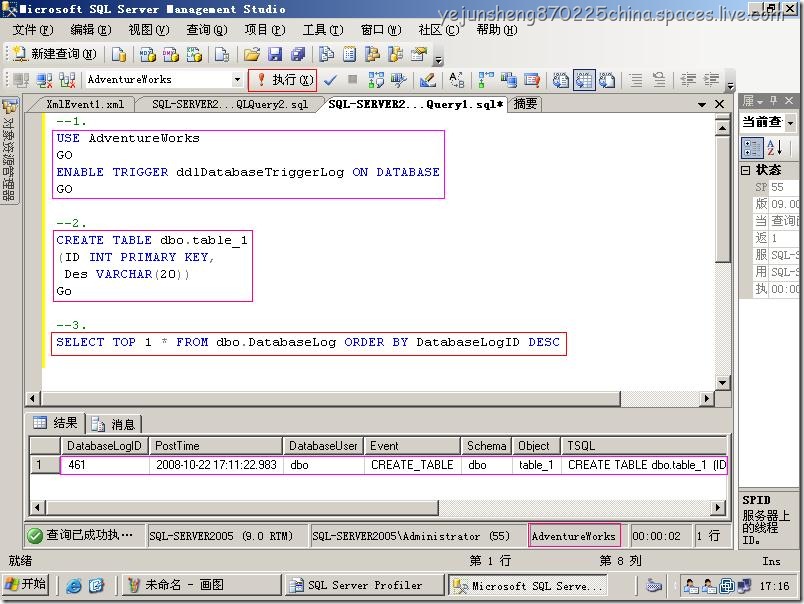Viewport: 804px width, 604px height.
Task: Click the Disconnect icon in the SQL Editor toolbar
Action: (45, 80)
